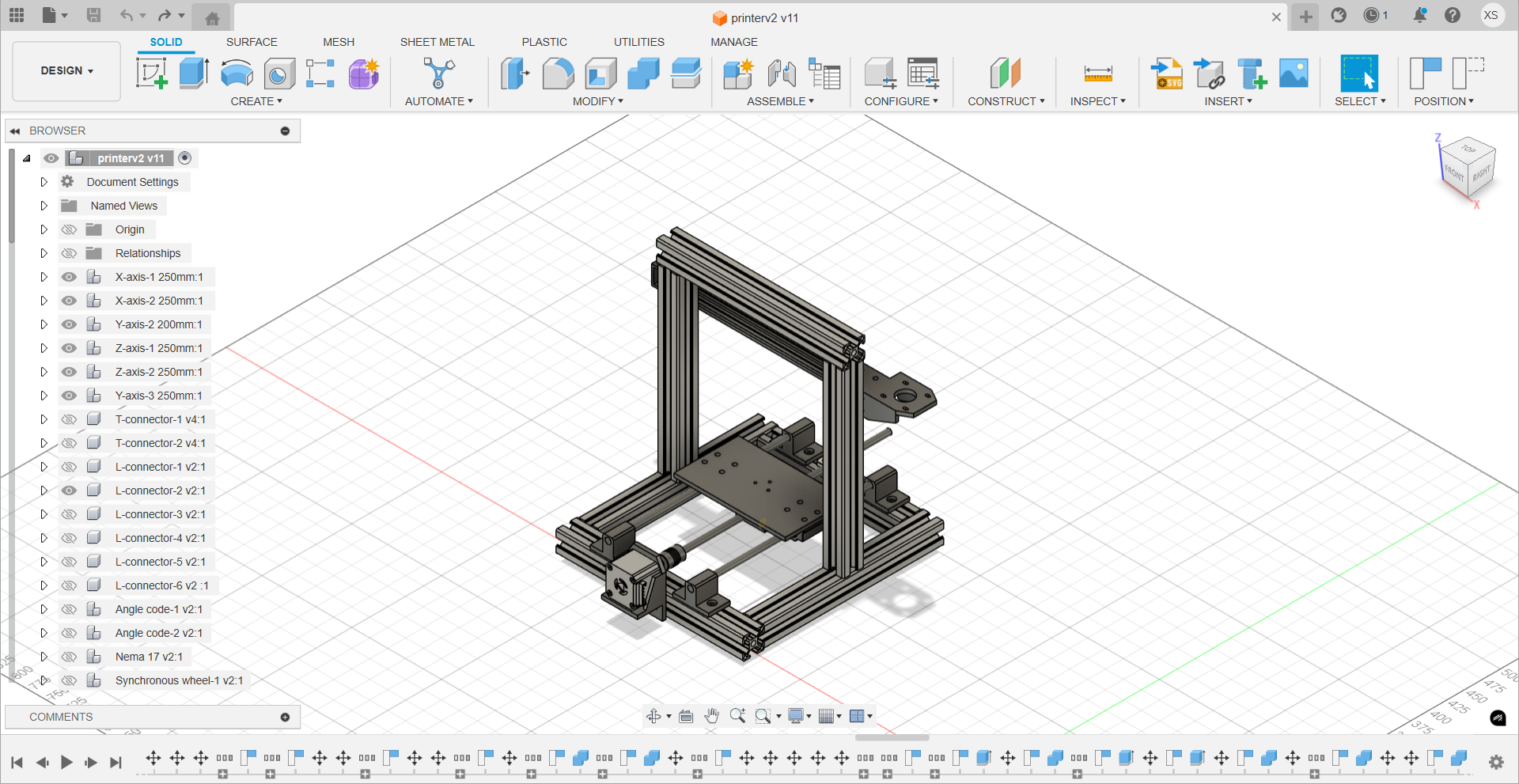Click the Save icon
1519x784 pixels.
click(x=93, y=15)
